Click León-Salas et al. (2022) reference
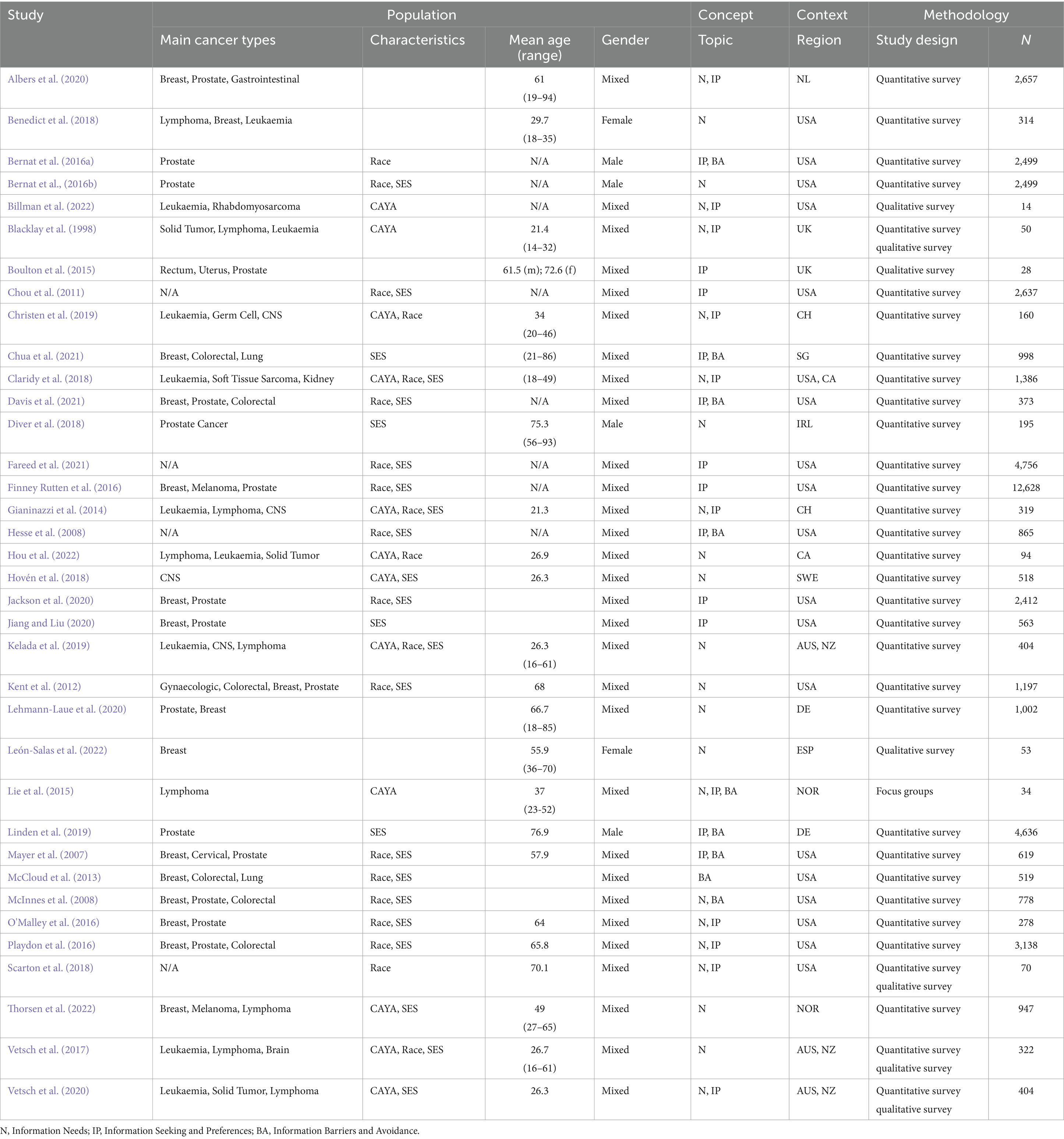The height and width of the screenshot is (1139, 1064). [57, 751]
